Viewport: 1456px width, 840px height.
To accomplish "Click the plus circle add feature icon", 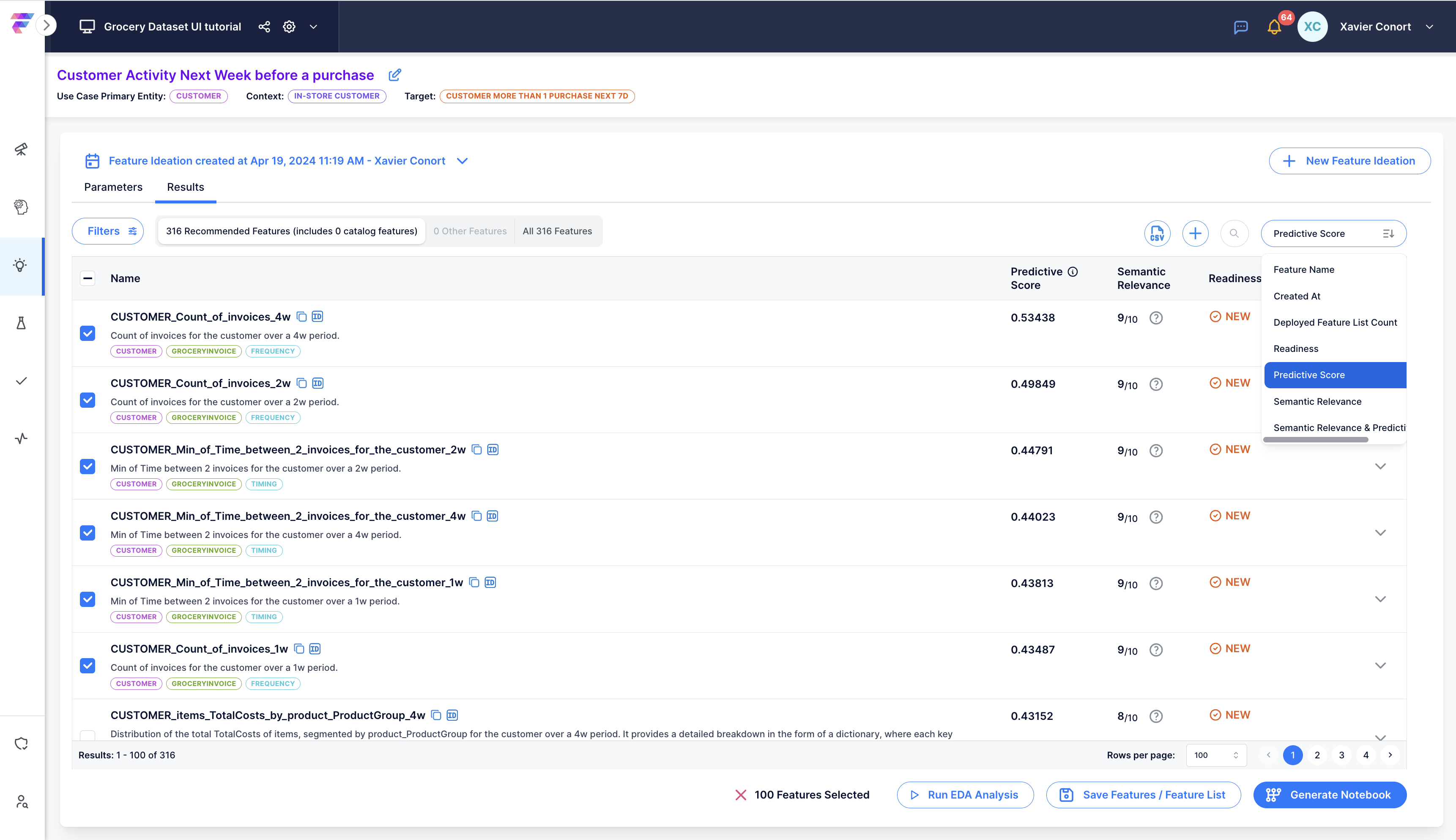I will coord(1195,233).
